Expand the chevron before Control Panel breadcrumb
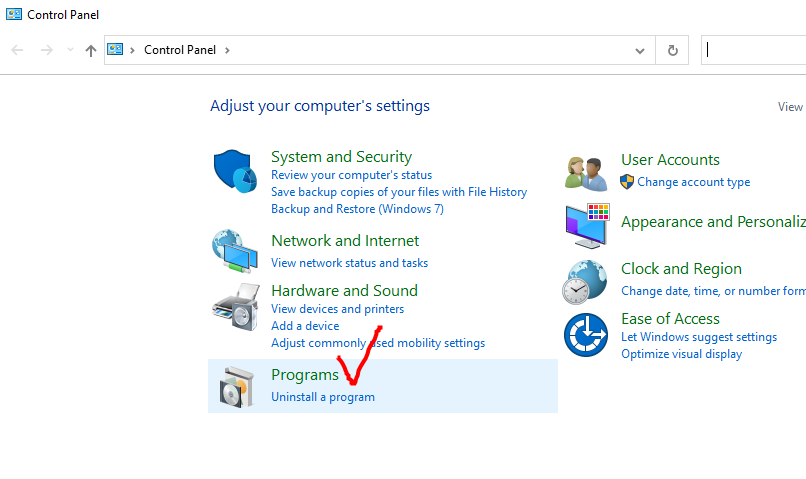This screenshot has height=479, width=806. (x=132, y=50)
